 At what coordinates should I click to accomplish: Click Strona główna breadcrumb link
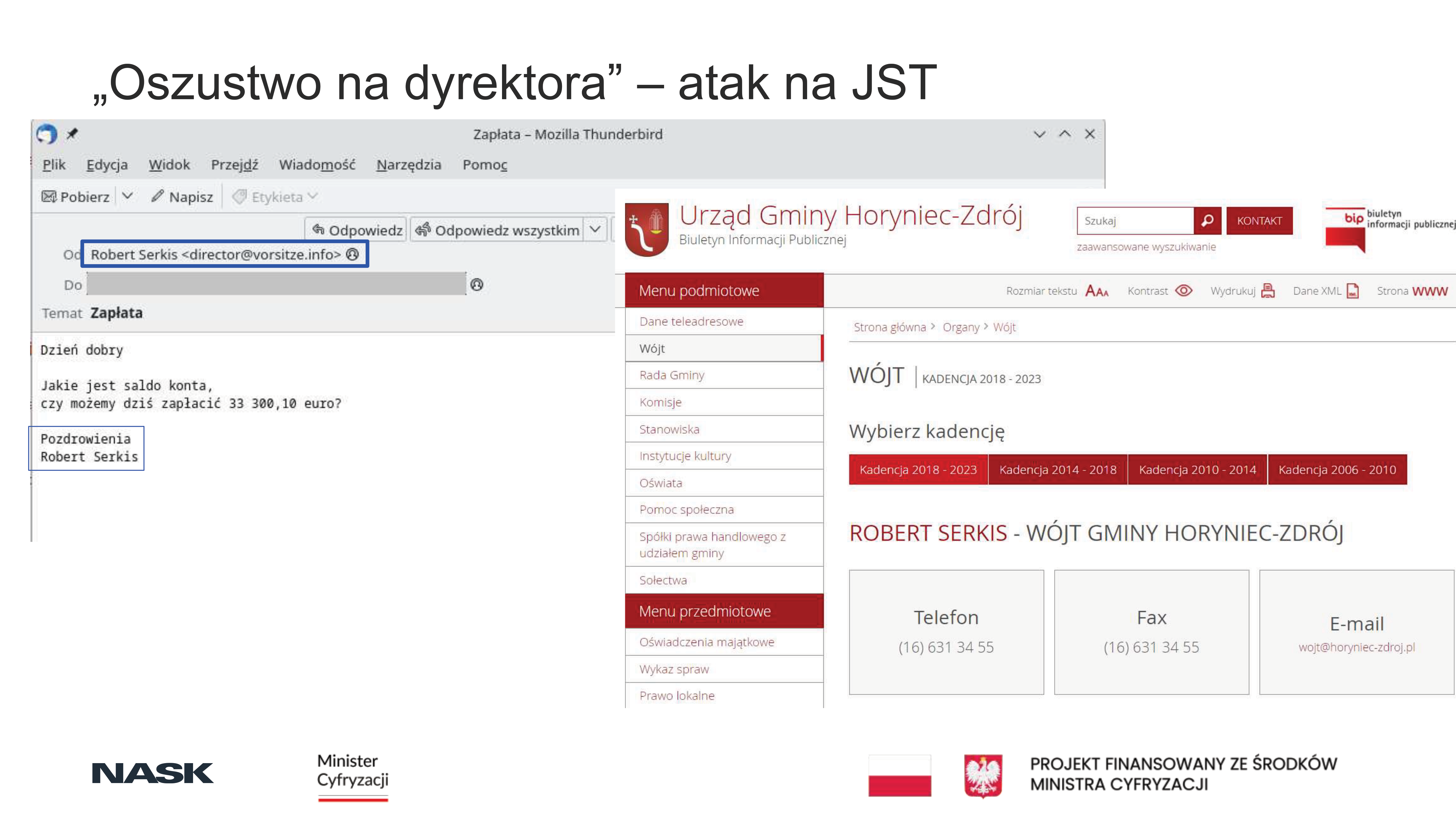(890, 327)
